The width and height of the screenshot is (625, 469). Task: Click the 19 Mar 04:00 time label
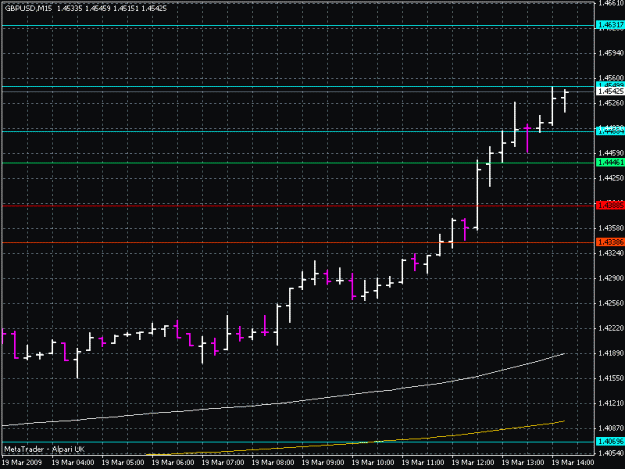click(x=73, y=463)
